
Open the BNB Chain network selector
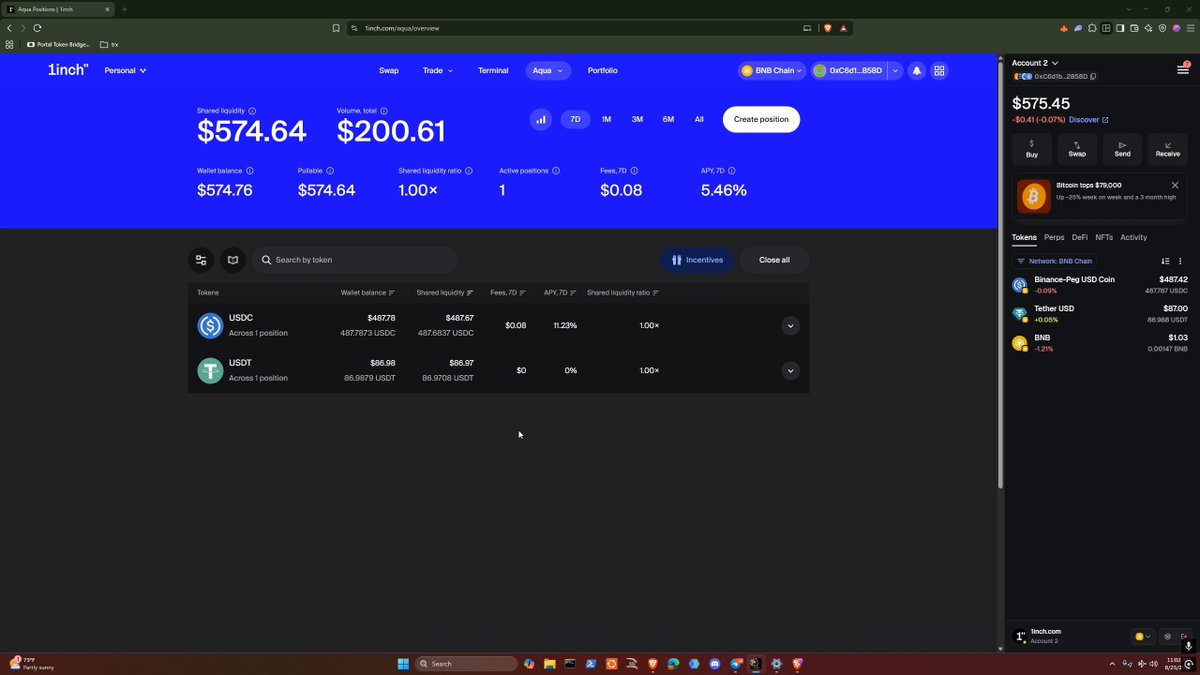coord(772,71)
